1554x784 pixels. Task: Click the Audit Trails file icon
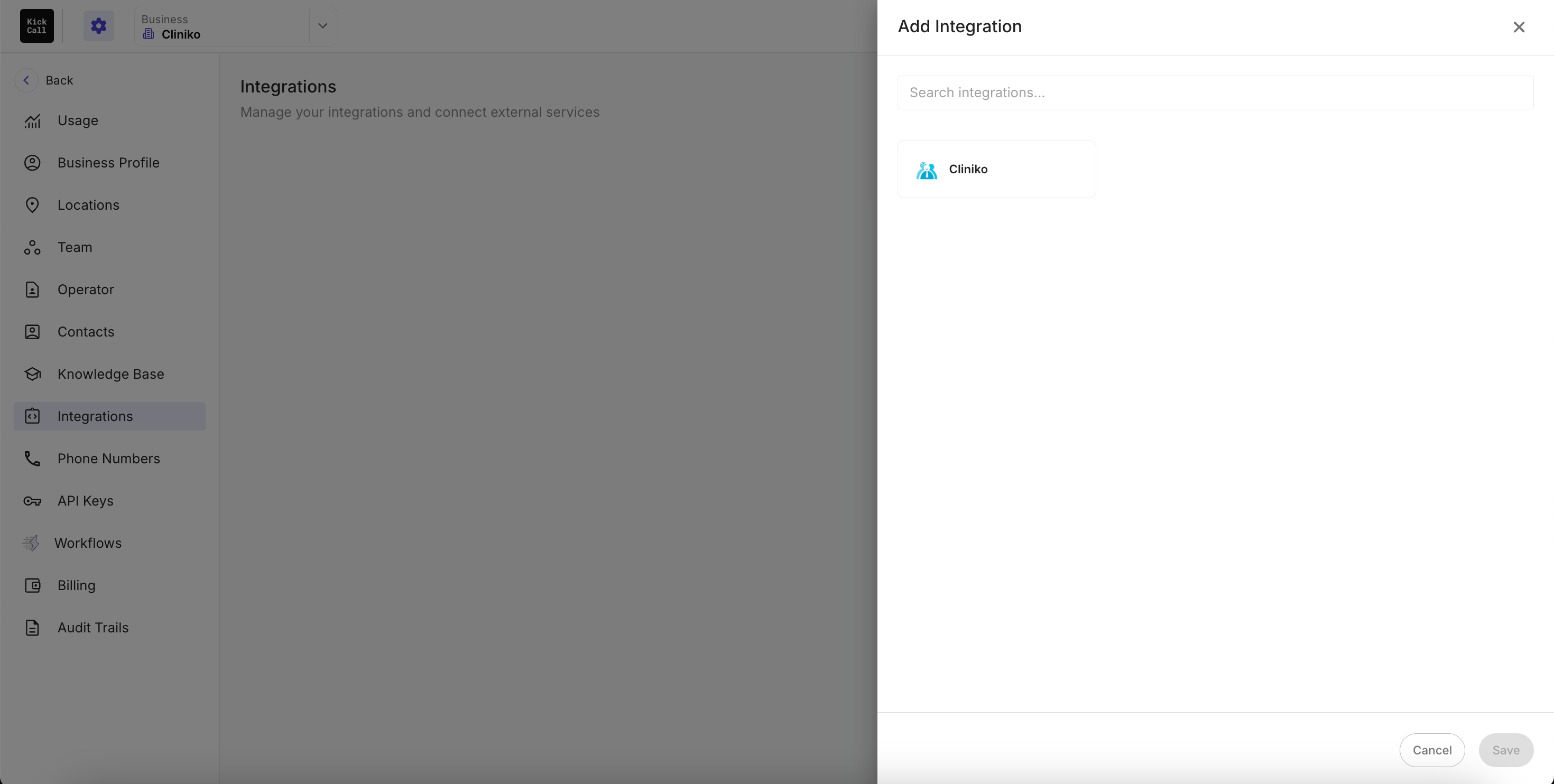[x=33, y=627]
